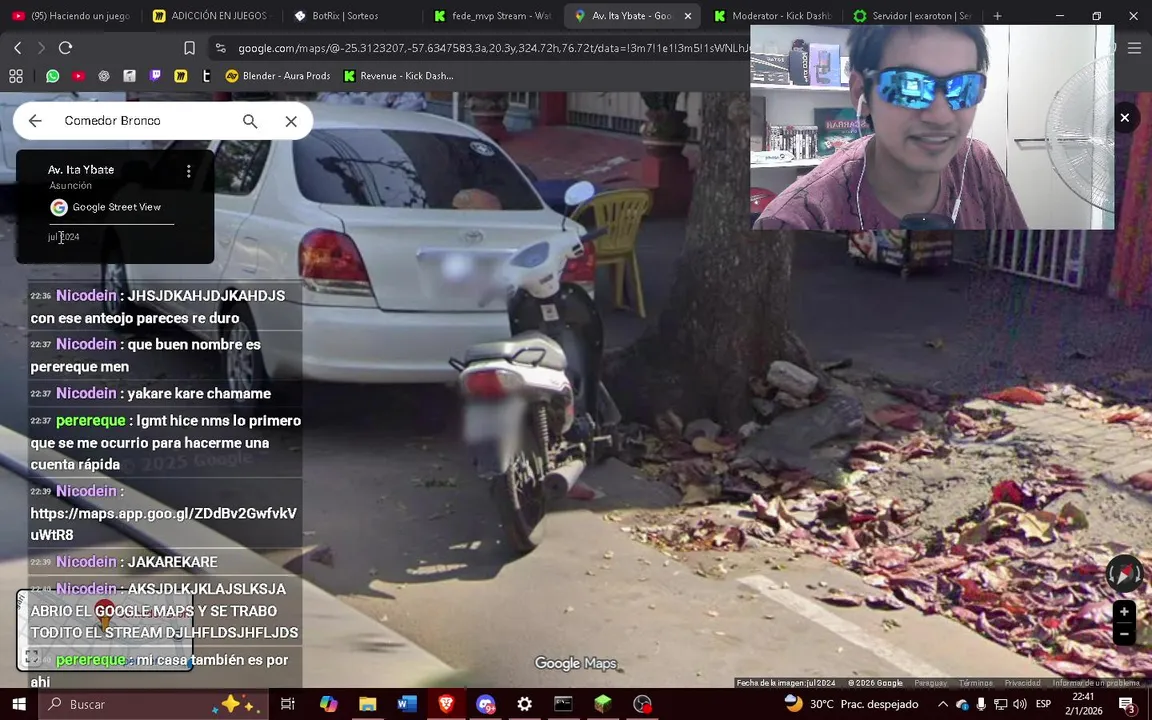Open Copilot from the taskbar
This screenshot has width=1152, height=720.
coord(328,704)
